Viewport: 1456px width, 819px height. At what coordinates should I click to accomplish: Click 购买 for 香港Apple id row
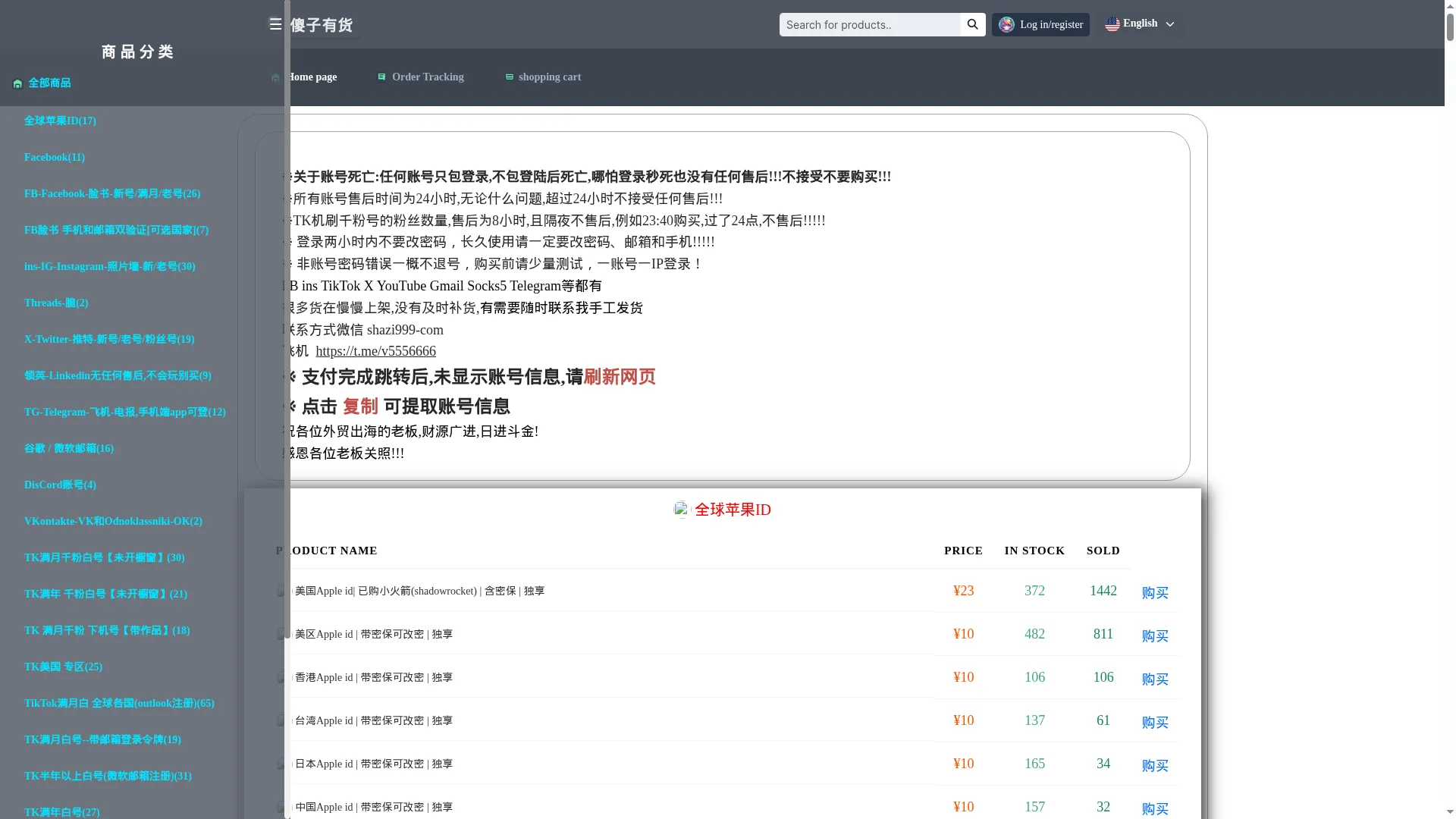(1155, 679)
